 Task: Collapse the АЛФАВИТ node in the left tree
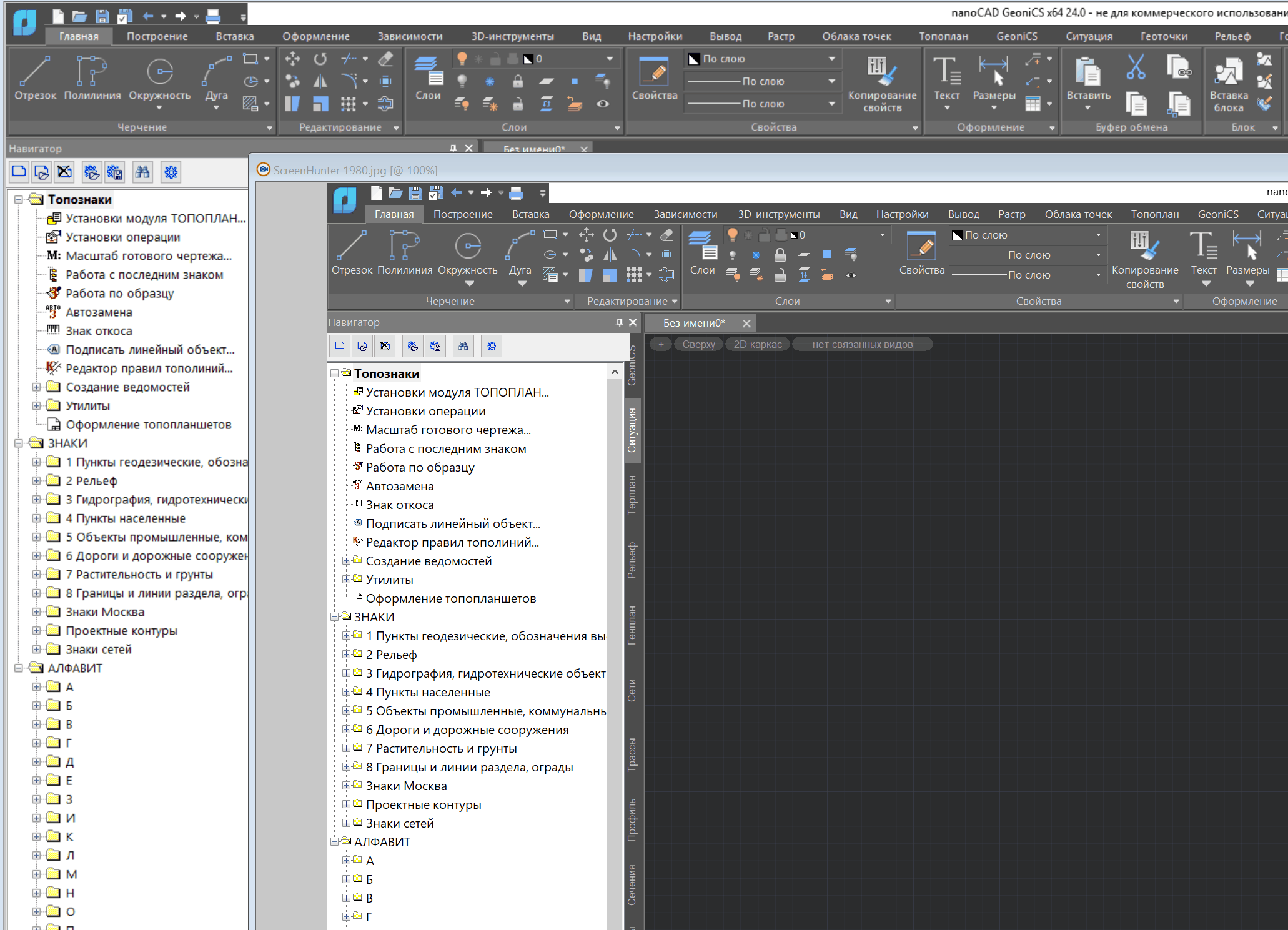click(19, 668)
